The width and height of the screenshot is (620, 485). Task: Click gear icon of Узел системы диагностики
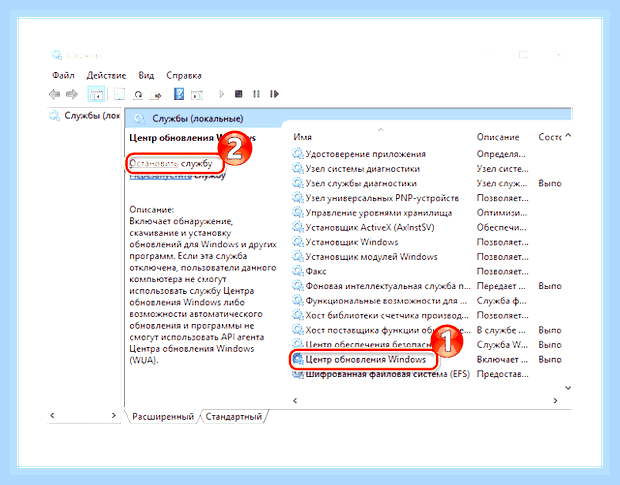(298, 168)
